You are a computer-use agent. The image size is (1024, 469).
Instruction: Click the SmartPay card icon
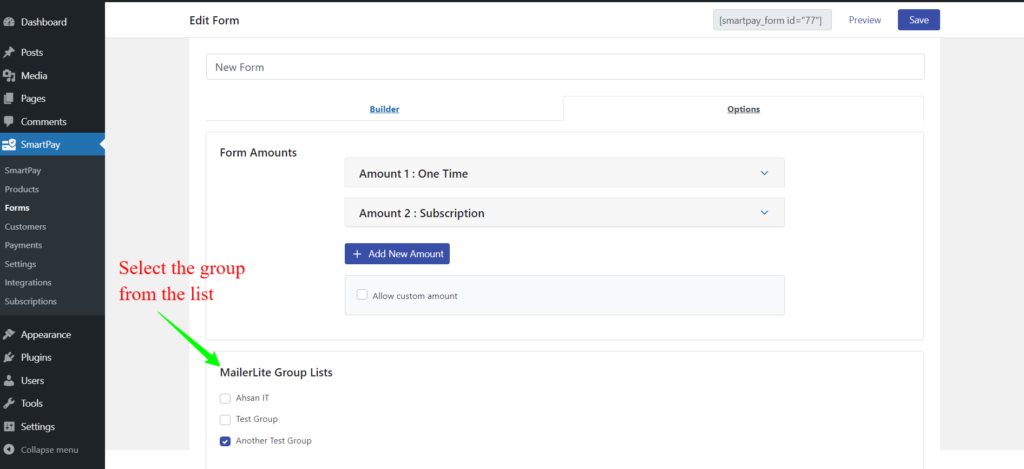[9, 144]
